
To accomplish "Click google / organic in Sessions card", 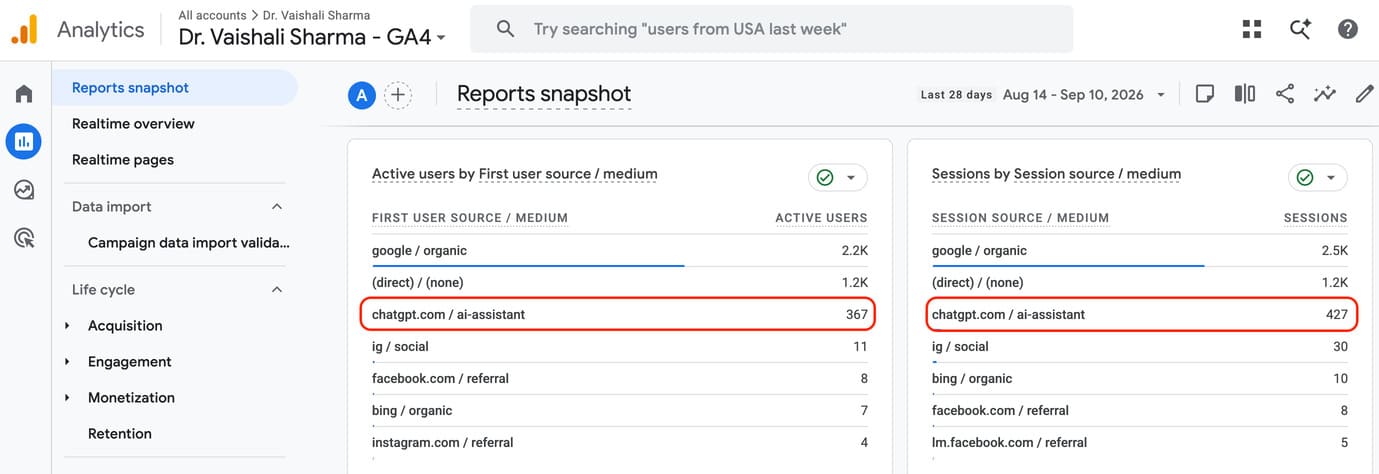I will (979, 250).
